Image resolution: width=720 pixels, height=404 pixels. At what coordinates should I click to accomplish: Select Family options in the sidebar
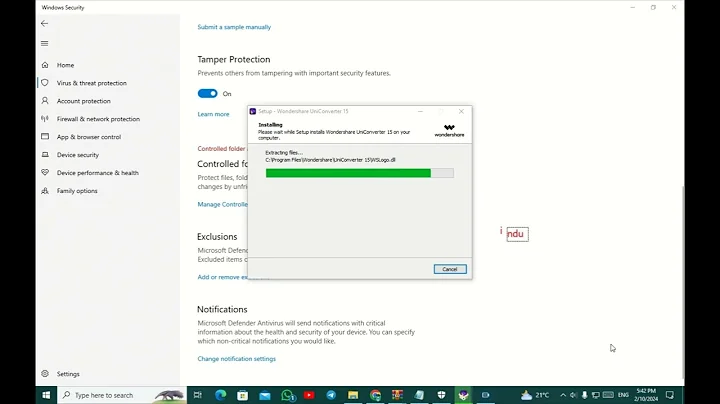pyautogui.click(x=77, y=191)
